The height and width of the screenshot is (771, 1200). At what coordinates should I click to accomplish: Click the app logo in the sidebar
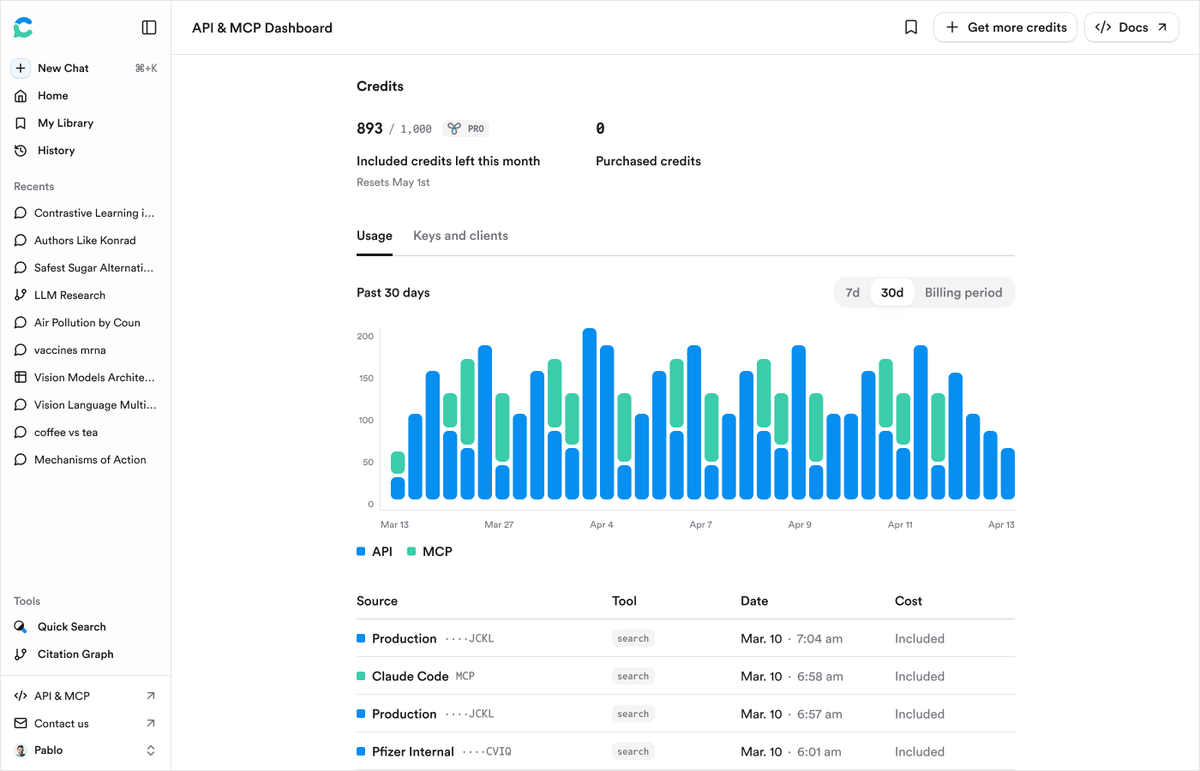23,28
